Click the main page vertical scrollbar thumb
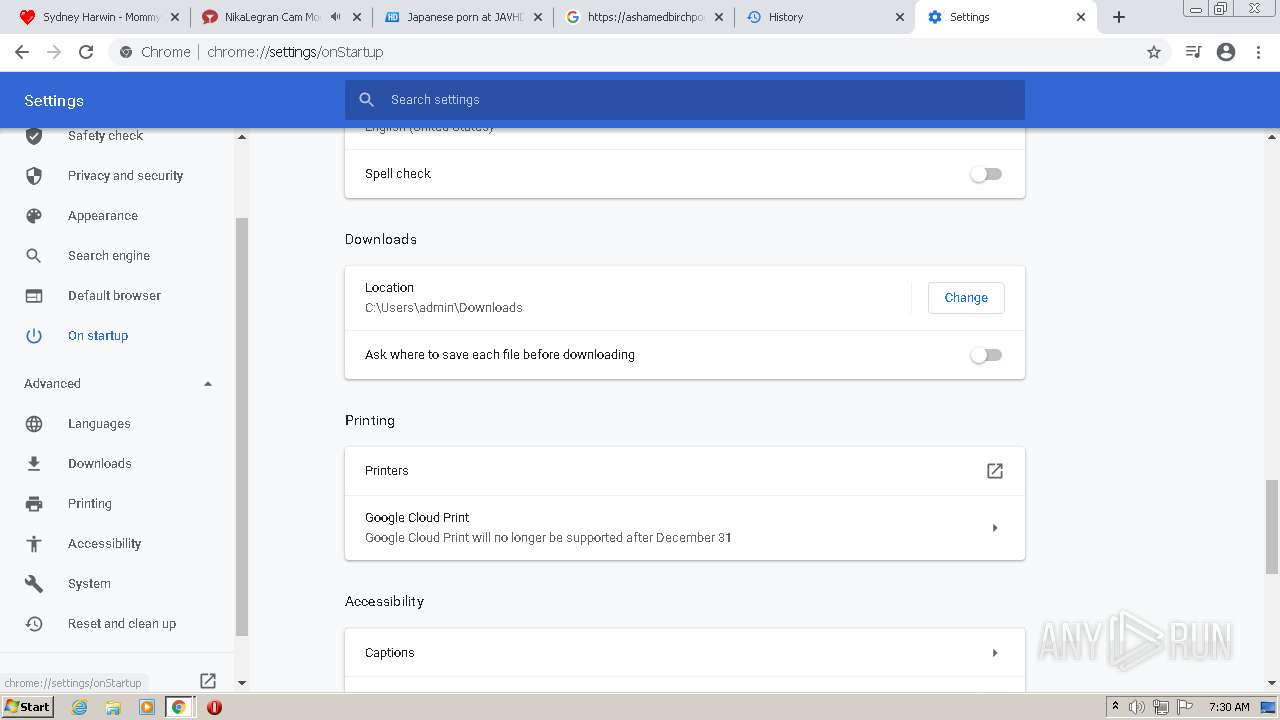This screenshot has height=720, width=1280. (1272, 527)
